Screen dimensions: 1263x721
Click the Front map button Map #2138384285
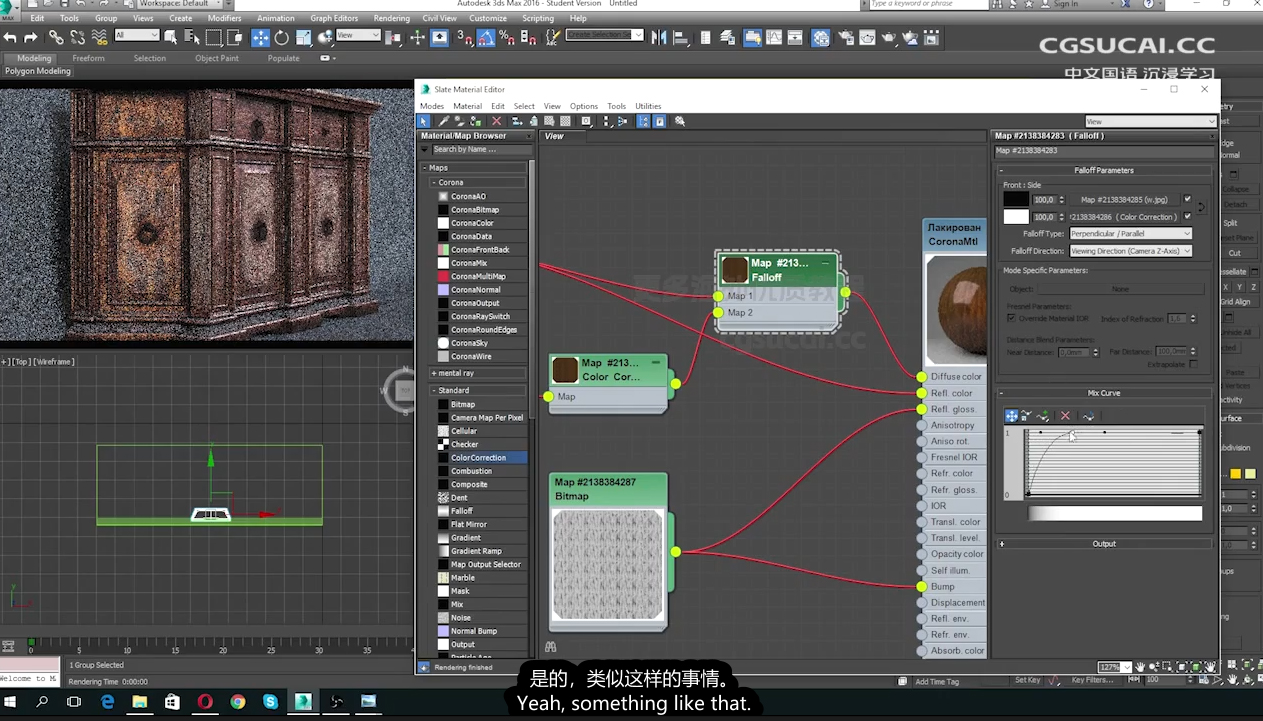coord(1123,199)
